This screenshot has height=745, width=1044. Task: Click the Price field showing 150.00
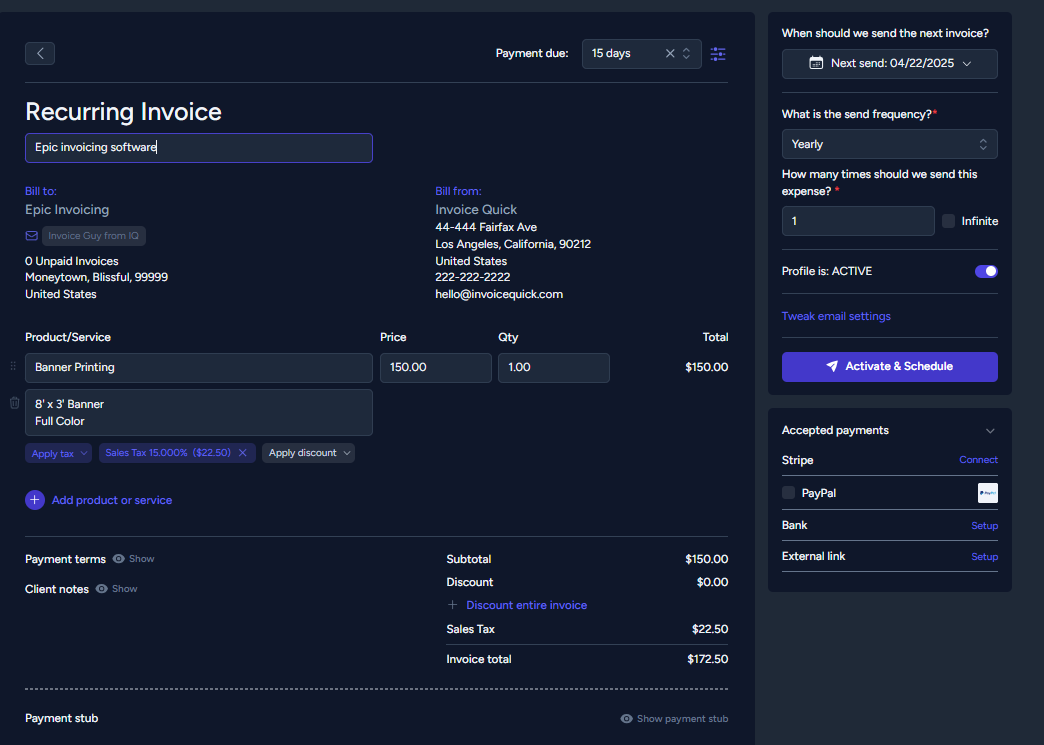[435, 368]
